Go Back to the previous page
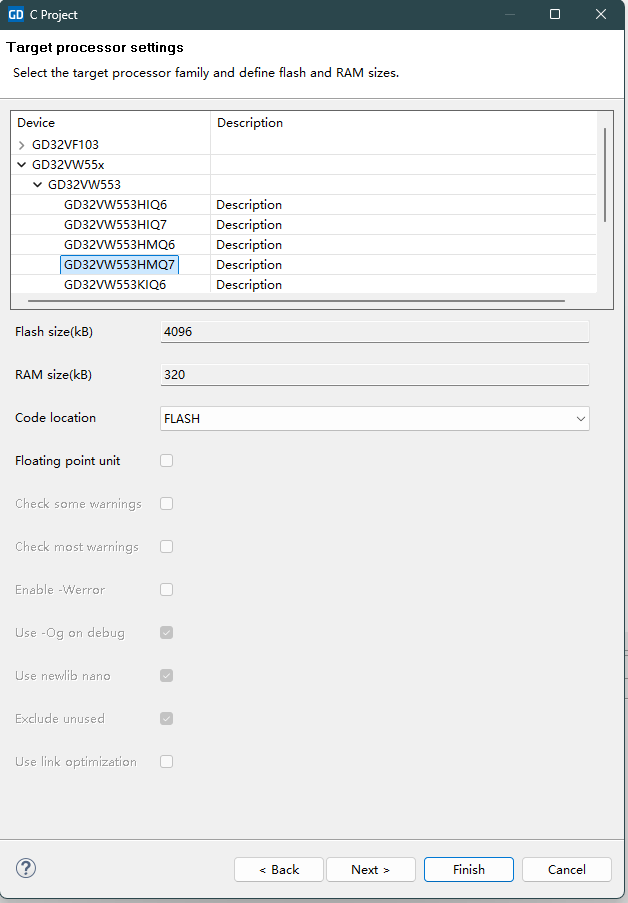The image size is (628, 903). pos(279,869)
